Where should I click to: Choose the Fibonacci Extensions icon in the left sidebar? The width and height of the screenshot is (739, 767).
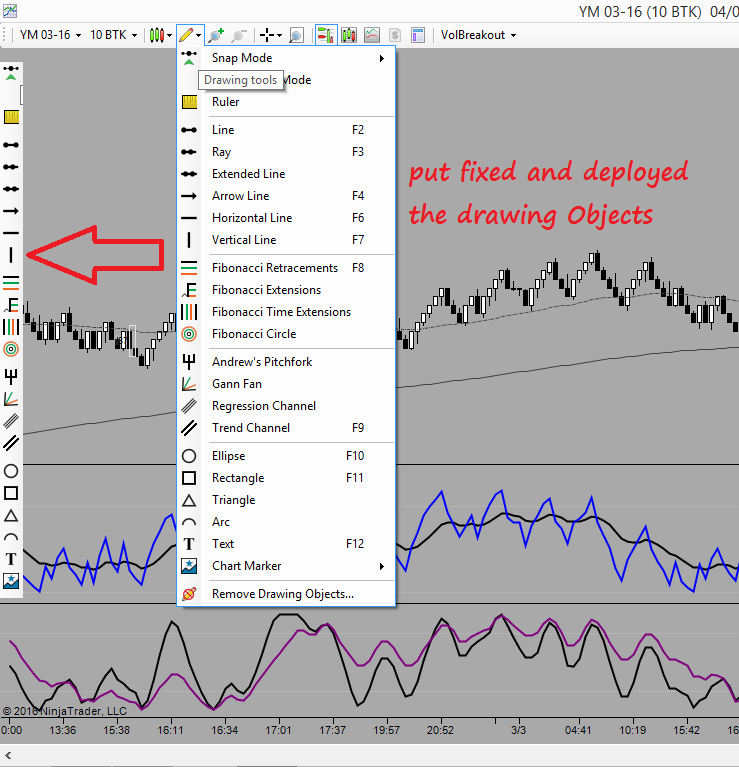[11, 305]
